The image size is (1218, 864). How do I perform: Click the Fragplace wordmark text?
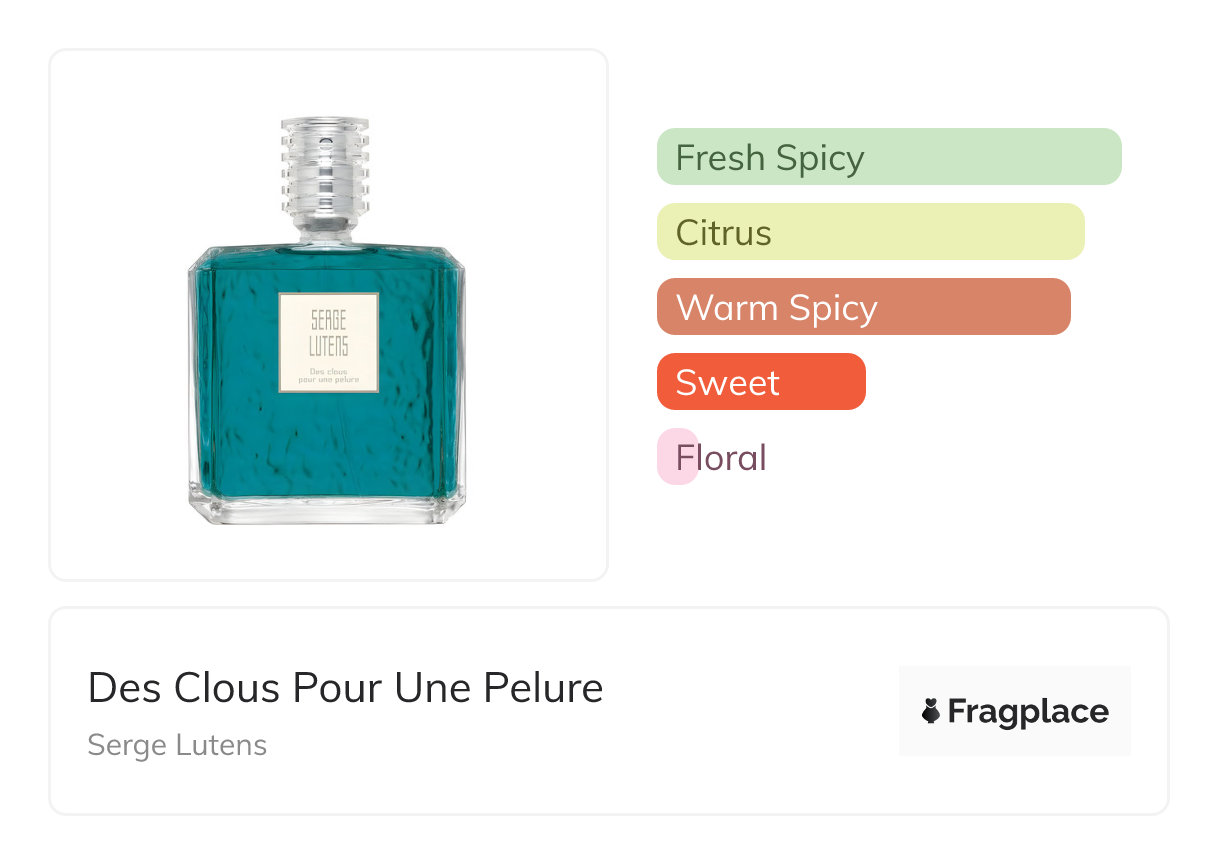coord(1027,712)
